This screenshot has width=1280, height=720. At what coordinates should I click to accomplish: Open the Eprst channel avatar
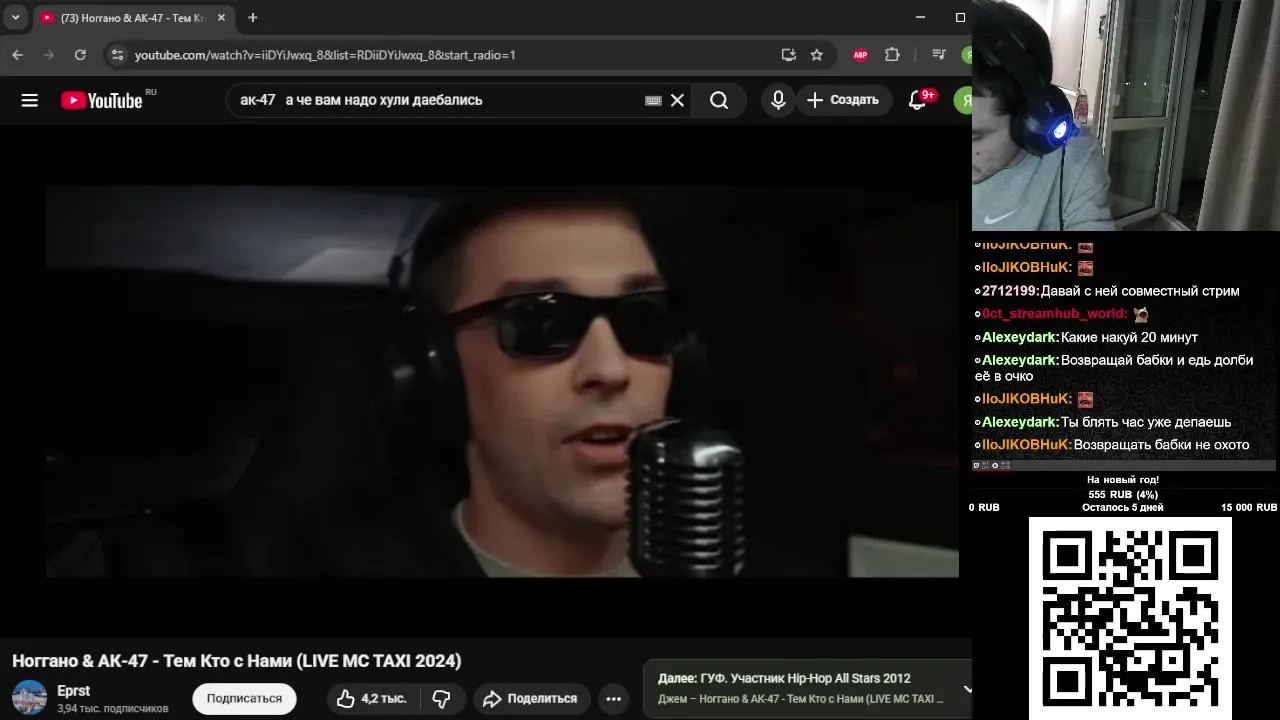point(29,698)
